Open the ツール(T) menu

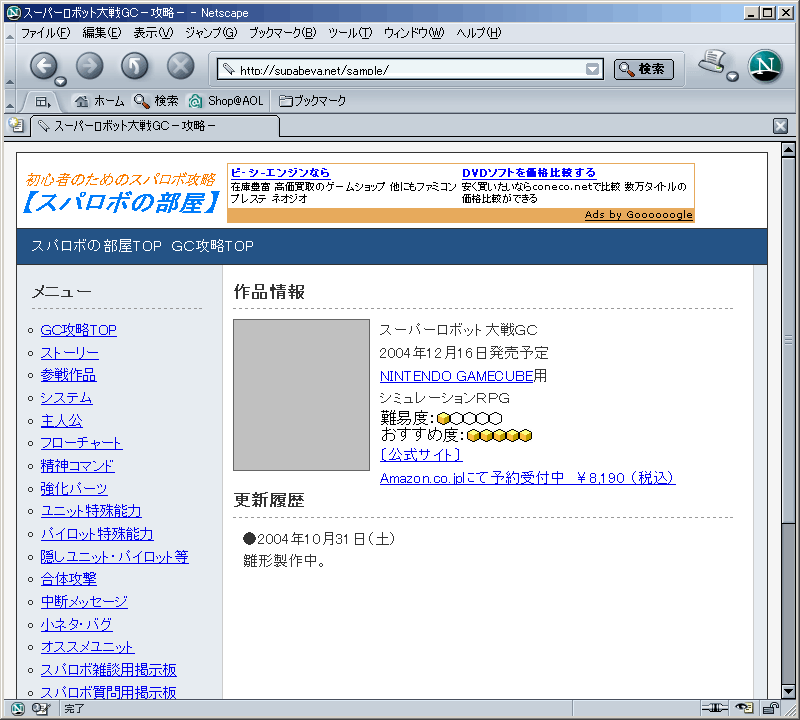coord(350,33)
